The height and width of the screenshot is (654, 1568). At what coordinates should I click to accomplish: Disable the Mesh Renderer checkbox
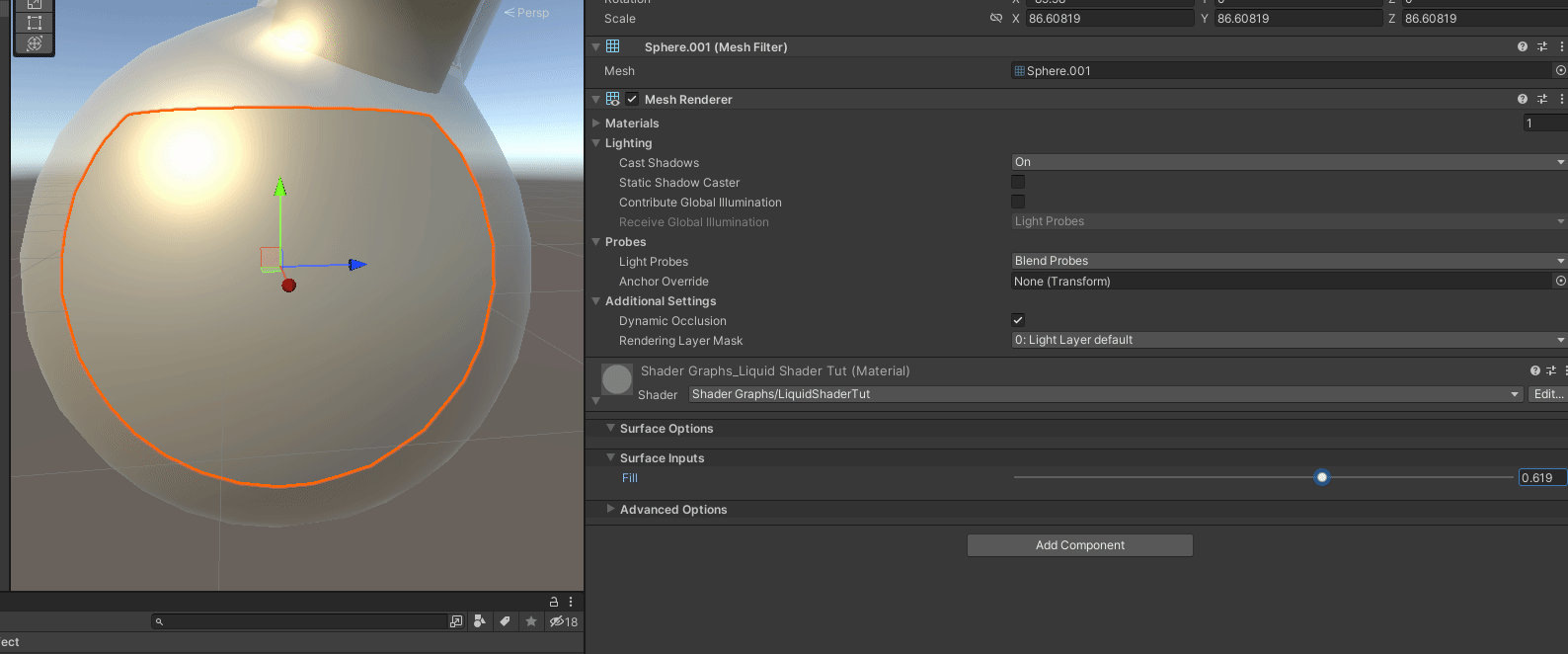click(x=632, y=99)
